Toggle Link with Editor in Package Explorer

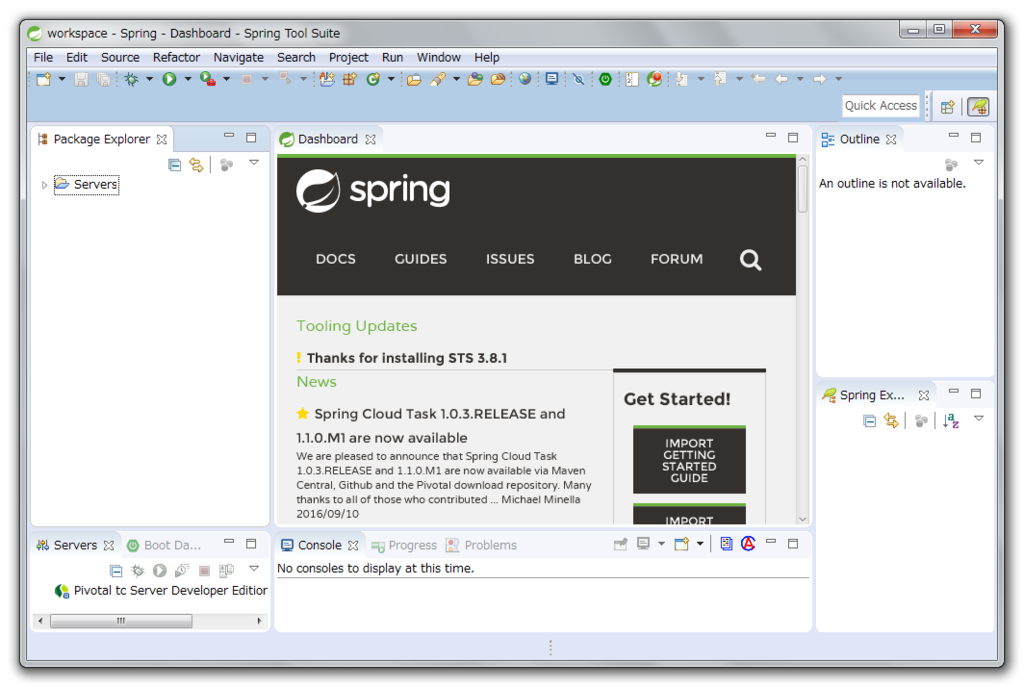(196, 165)
